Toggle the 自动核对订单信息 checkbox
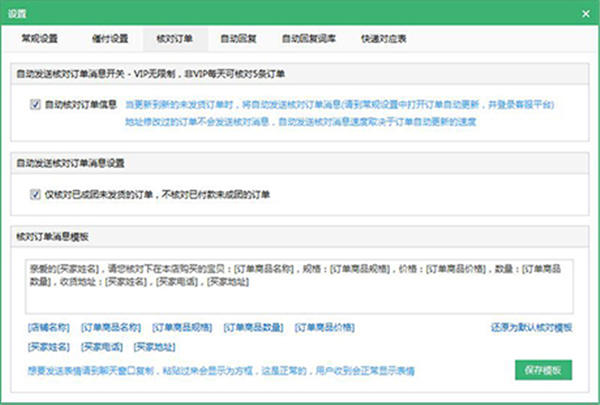Image resolution: width=600 pixels, height=405 pixels. tap(35, 104)
